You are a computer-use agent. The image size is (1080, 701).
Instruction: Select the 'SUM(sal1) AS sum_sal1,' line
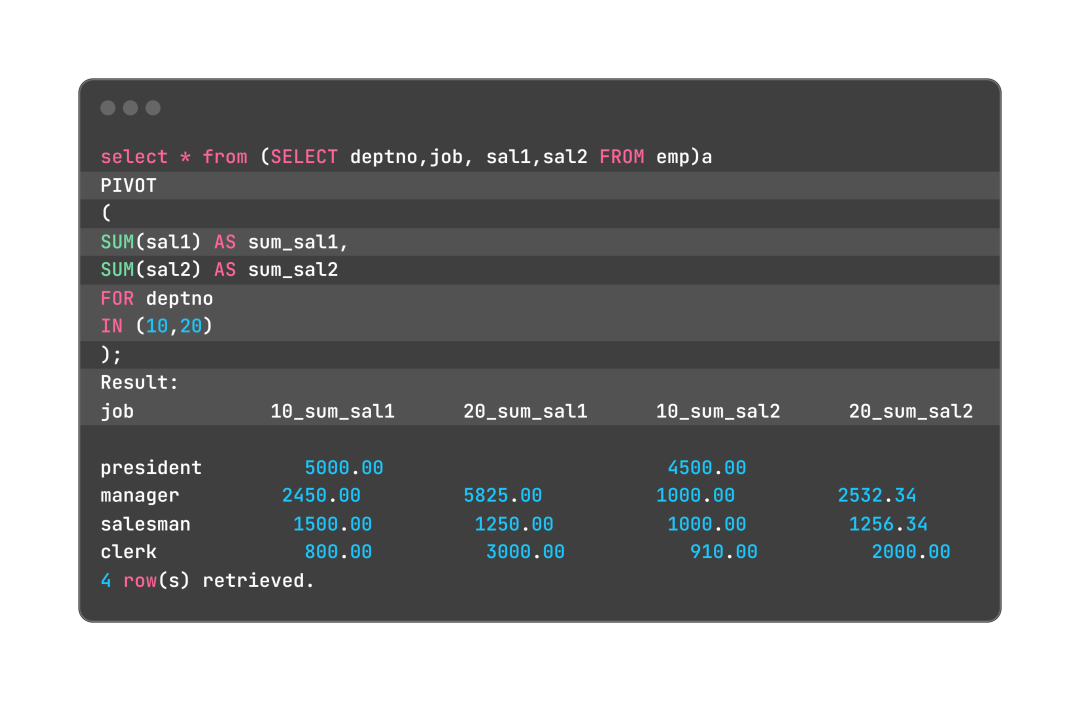tap(225, 242)
